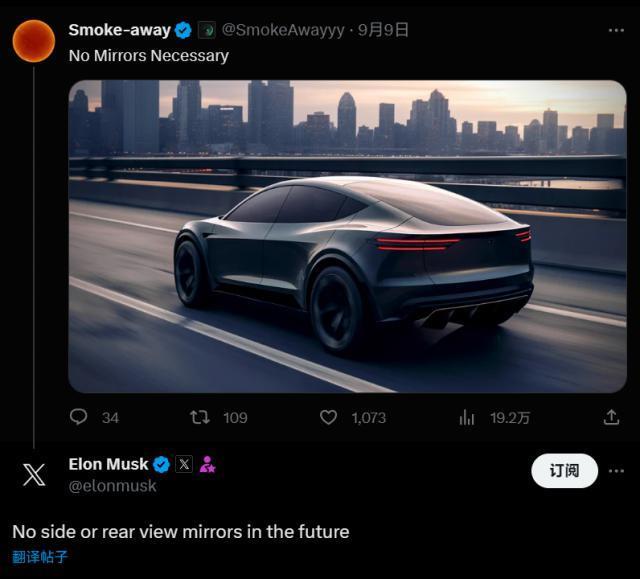Viewport: 640px width, 579px height.
Task: View analytics for Smoke-away's post
Action: coord(466,417)
